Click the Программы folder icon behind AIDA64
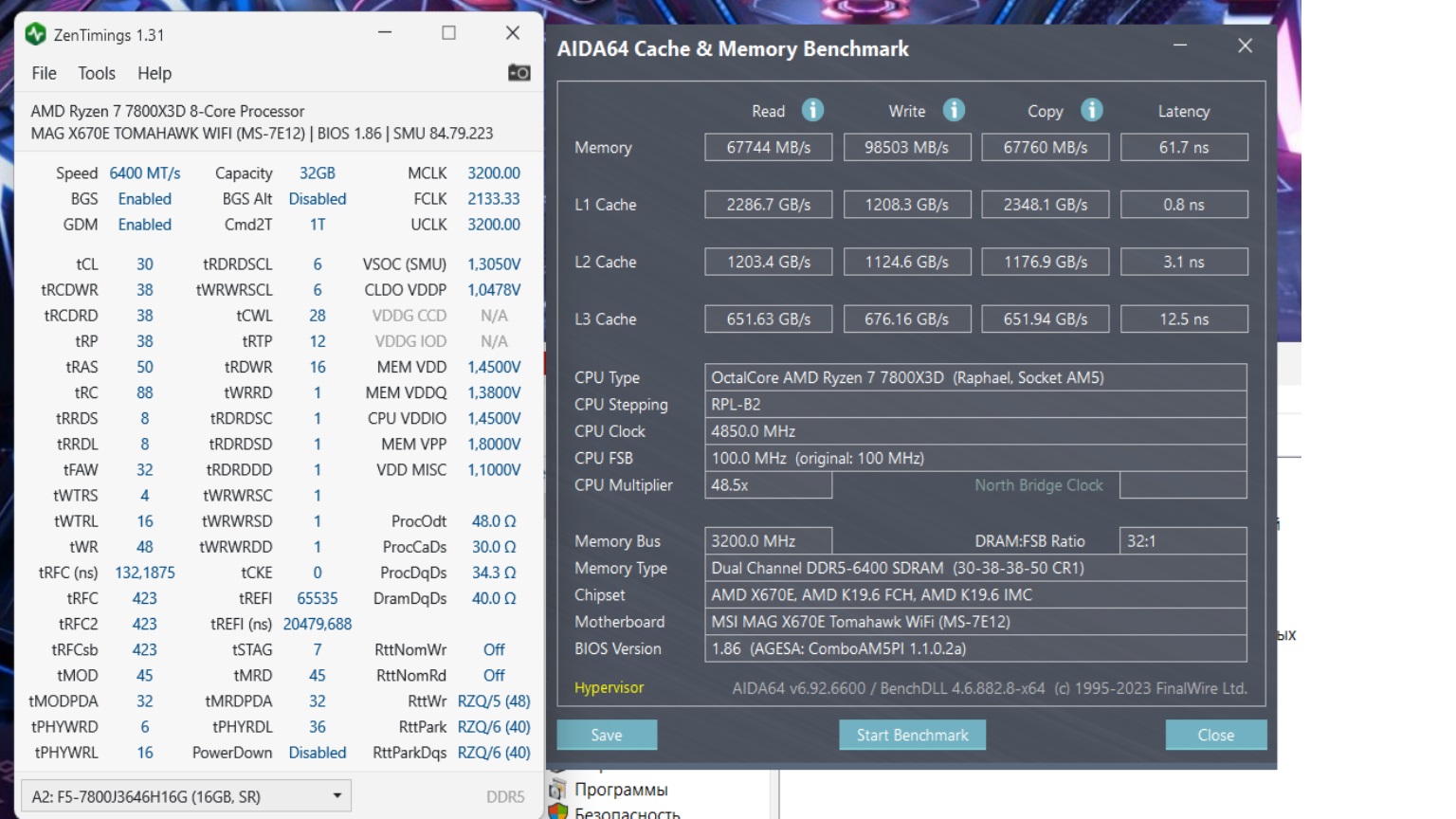The width and height of the screenshot is (1456, 819). coord(557,789)
